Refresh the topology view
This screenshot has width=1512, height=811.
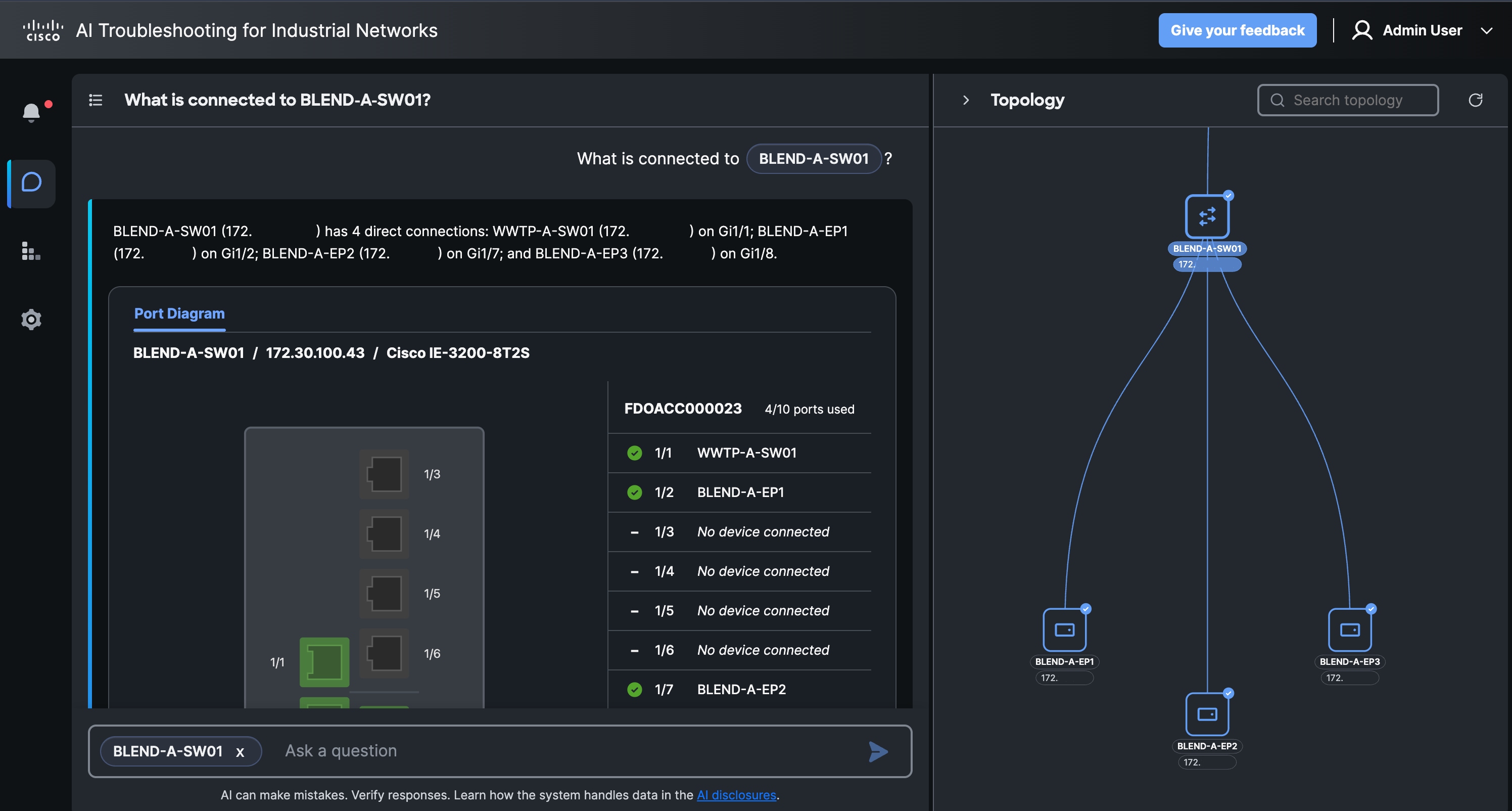(1475, 100)
